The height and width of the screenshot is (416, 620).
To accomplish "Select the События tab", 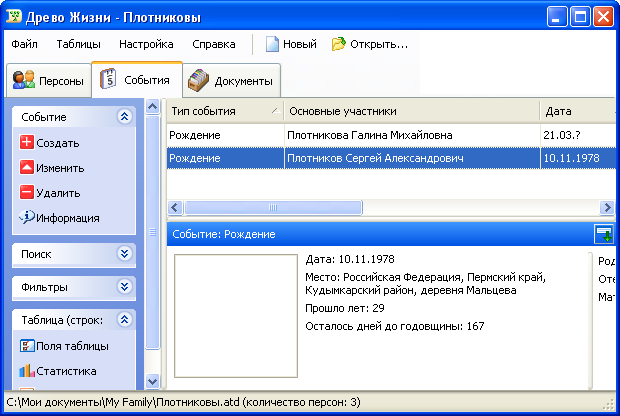I will coord(137,79).
